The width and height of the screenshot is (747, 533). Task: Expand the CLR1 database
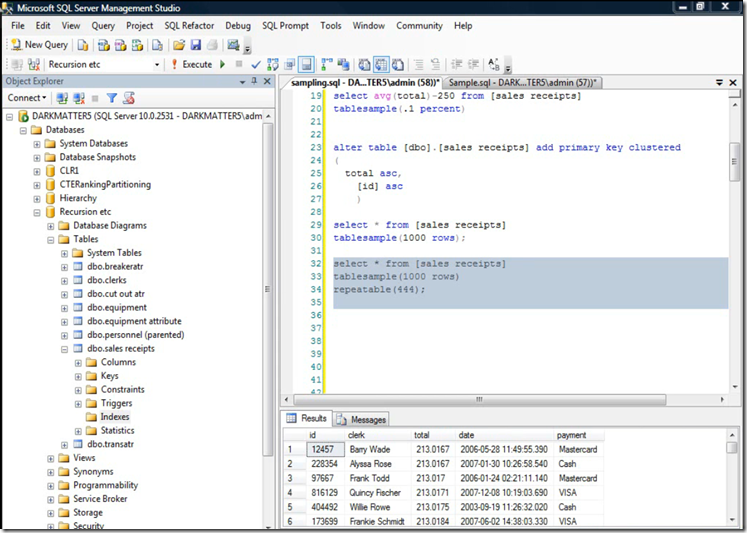(37, 171)
